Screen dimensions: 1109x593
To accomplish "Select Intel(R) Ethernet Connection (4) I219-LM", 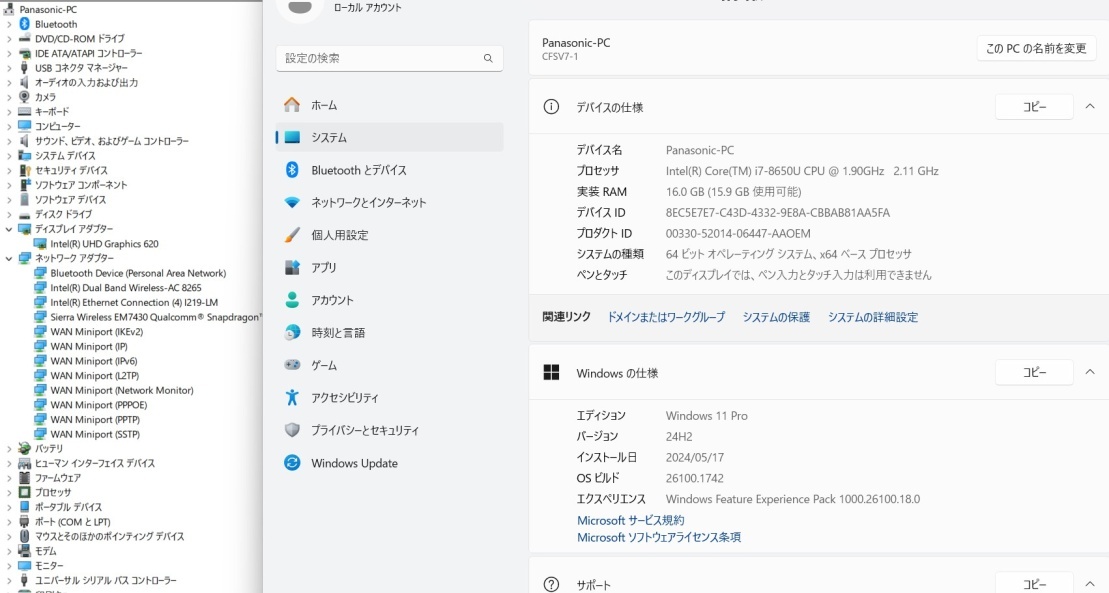I will click(134, 302).
